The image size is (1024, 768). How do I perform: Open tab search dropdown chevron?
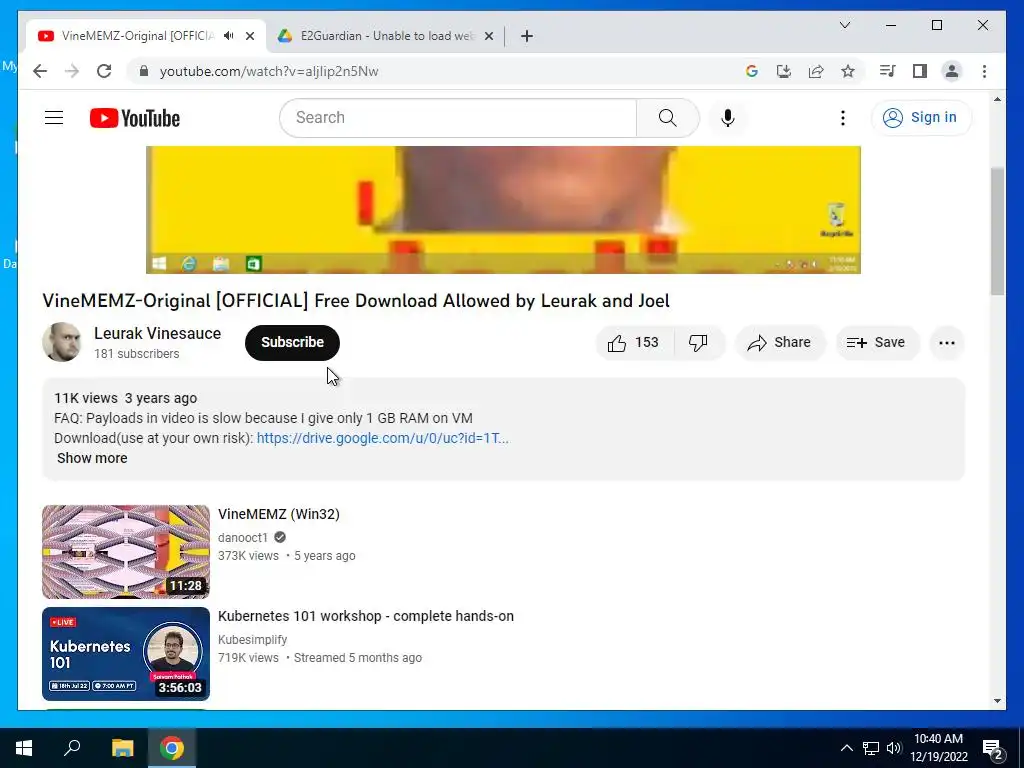coord(844,25)
